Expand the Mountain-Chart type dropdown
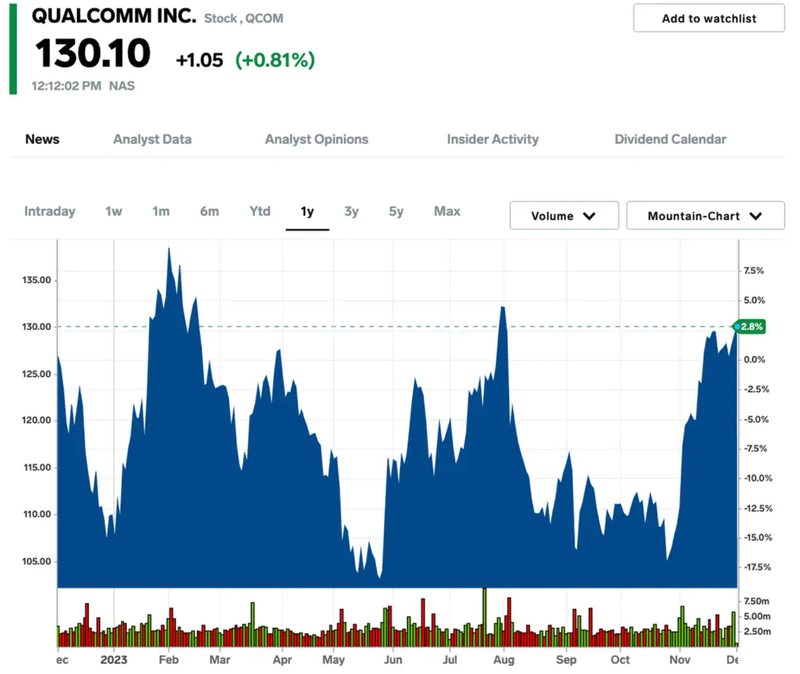This screenshot has height=674, width=800. click(705, 216)
